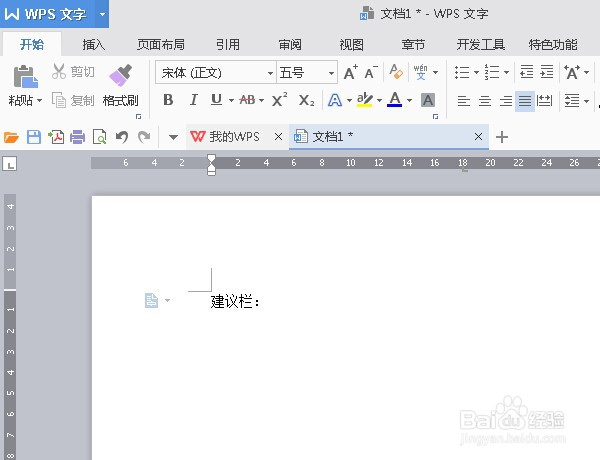Click the Print icon

pyautogui.click(x=78, y=137)
